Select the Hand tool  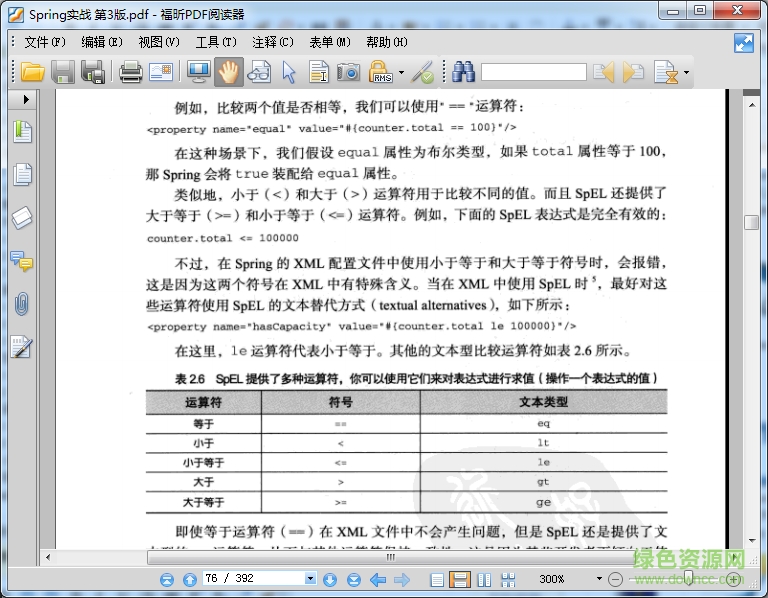click(x=229, y=72)
